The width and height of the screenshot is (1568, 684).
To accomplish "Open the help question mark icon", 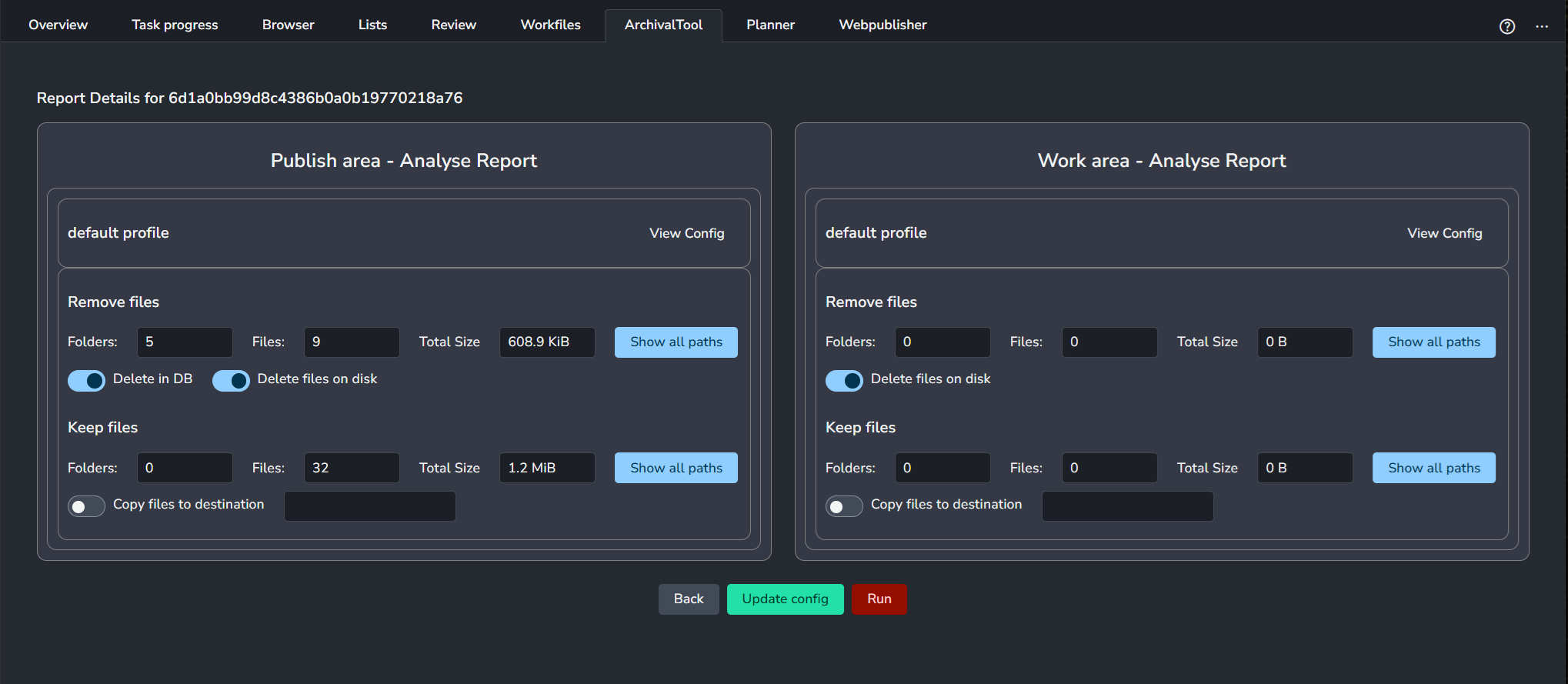I will coord(1506,26).
